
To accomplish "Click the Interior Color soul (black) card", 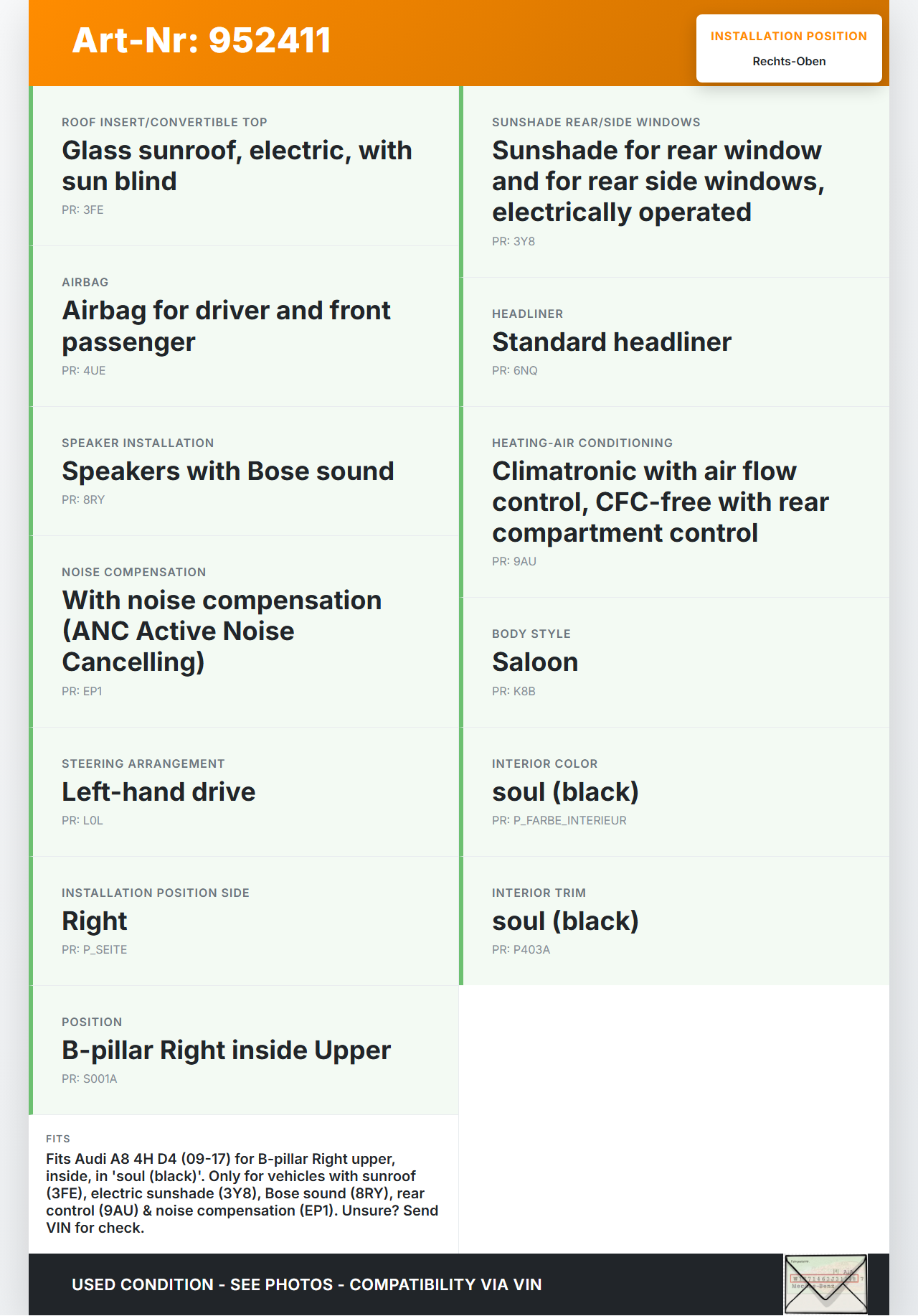I will (675, 792).
